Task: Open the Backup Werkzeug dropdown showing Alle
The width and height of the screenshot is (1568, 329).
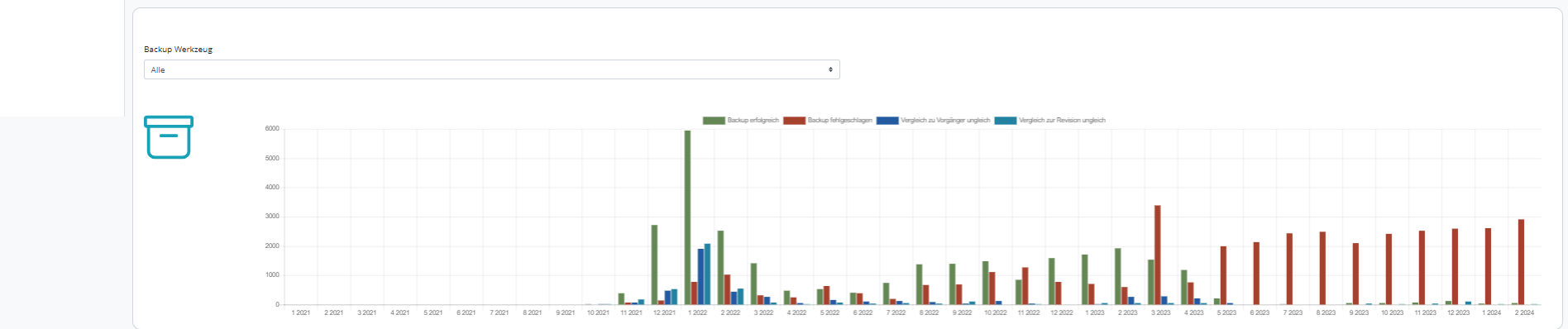Action: point(492,69)
